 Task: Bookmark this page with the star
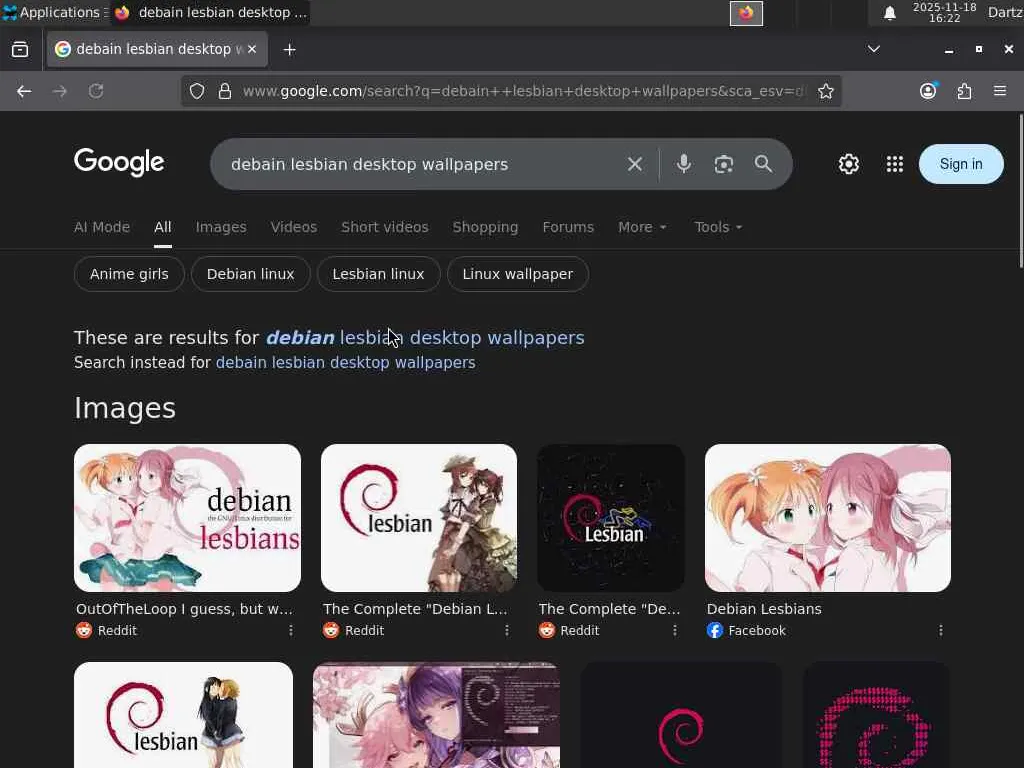pos(825,91)
